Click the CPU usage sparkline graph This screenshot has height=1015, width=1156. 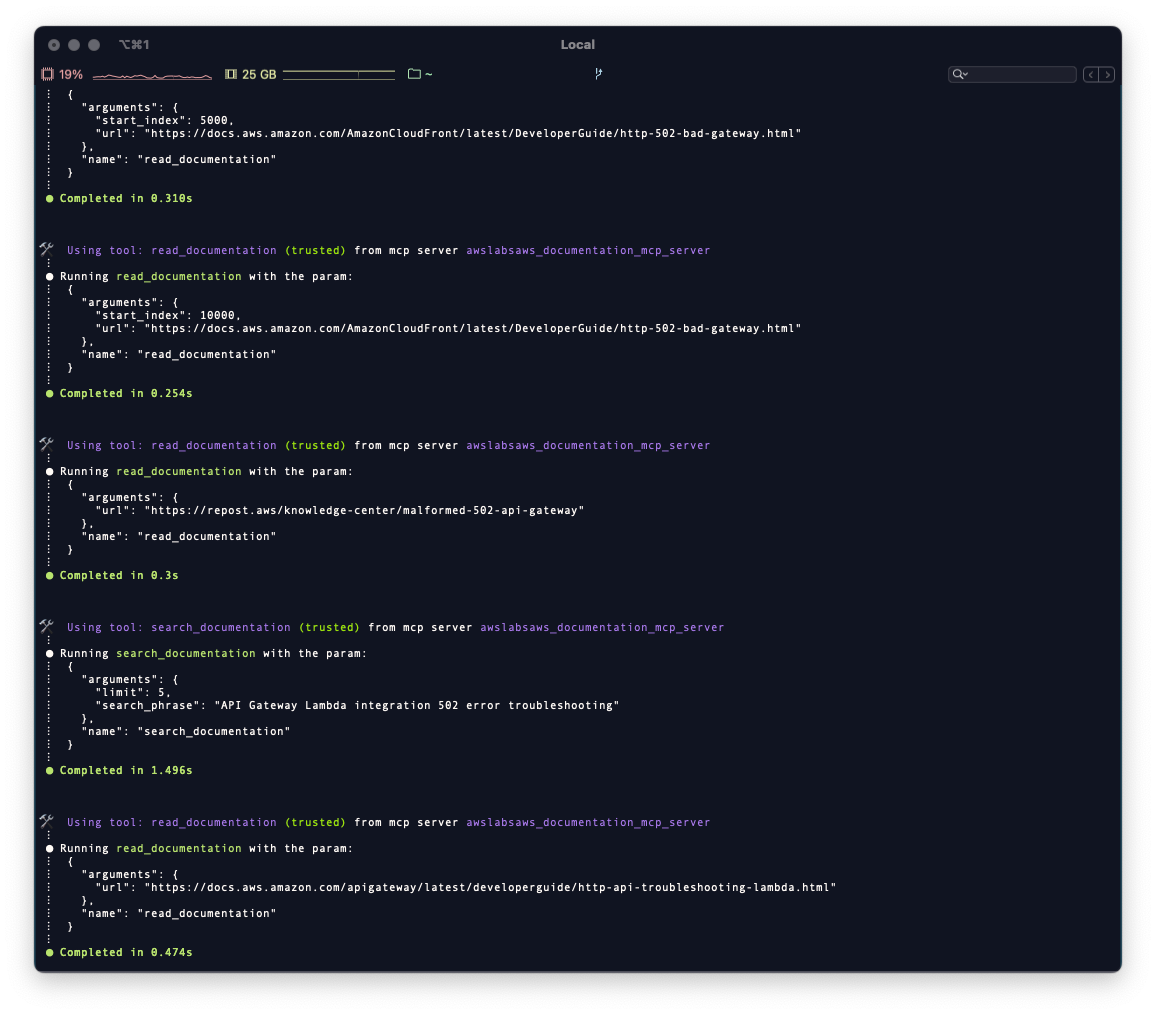(152, 75)
